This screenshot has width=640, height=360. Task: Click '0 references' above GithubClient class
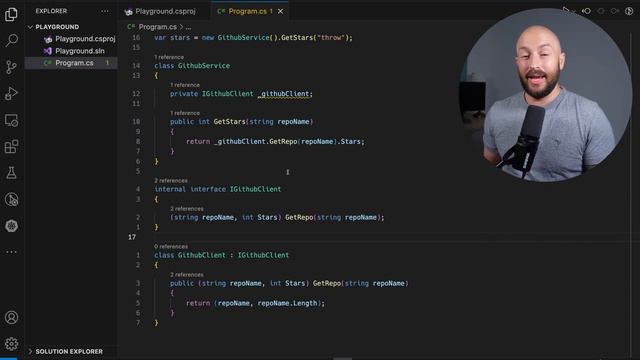click(171, 247)
